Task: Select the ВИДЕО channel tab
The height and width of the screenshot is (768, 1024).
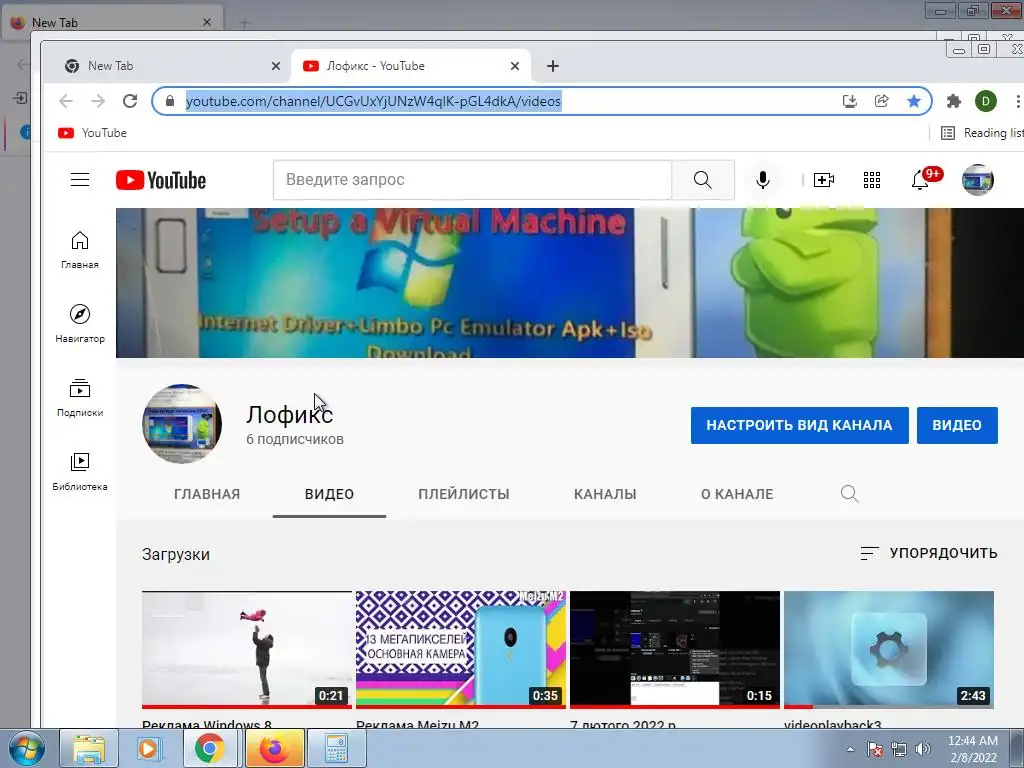Action: [x=329, y=494]
